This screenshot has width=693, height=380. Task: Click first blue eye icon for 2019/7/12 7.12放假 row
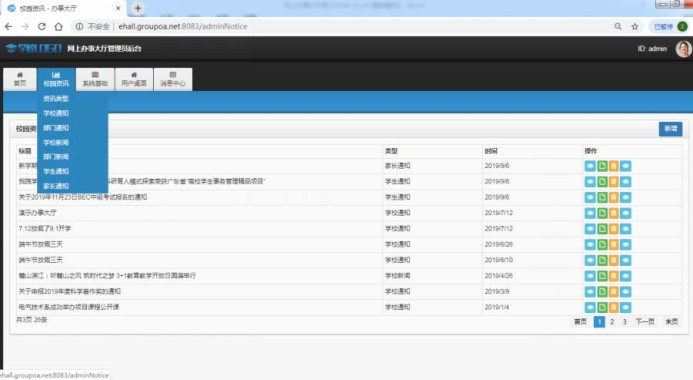590,229
